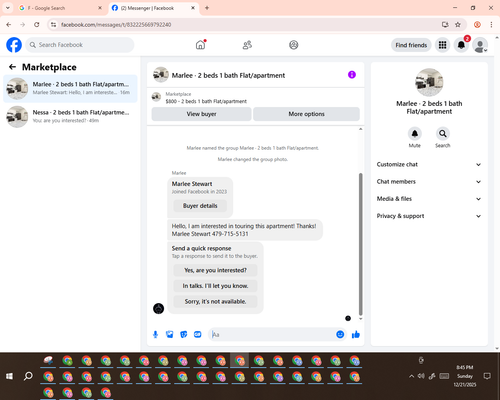
Task: Expand the Customize chat section
Action: tap(429, 164)
